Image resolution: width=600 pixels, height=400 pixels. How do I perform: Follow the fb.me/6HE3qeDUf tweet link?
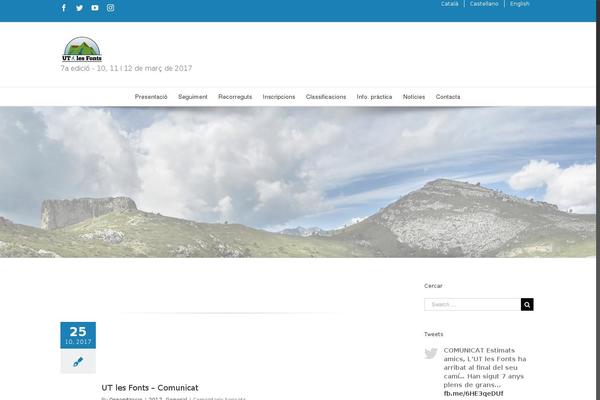click(473, 393)
